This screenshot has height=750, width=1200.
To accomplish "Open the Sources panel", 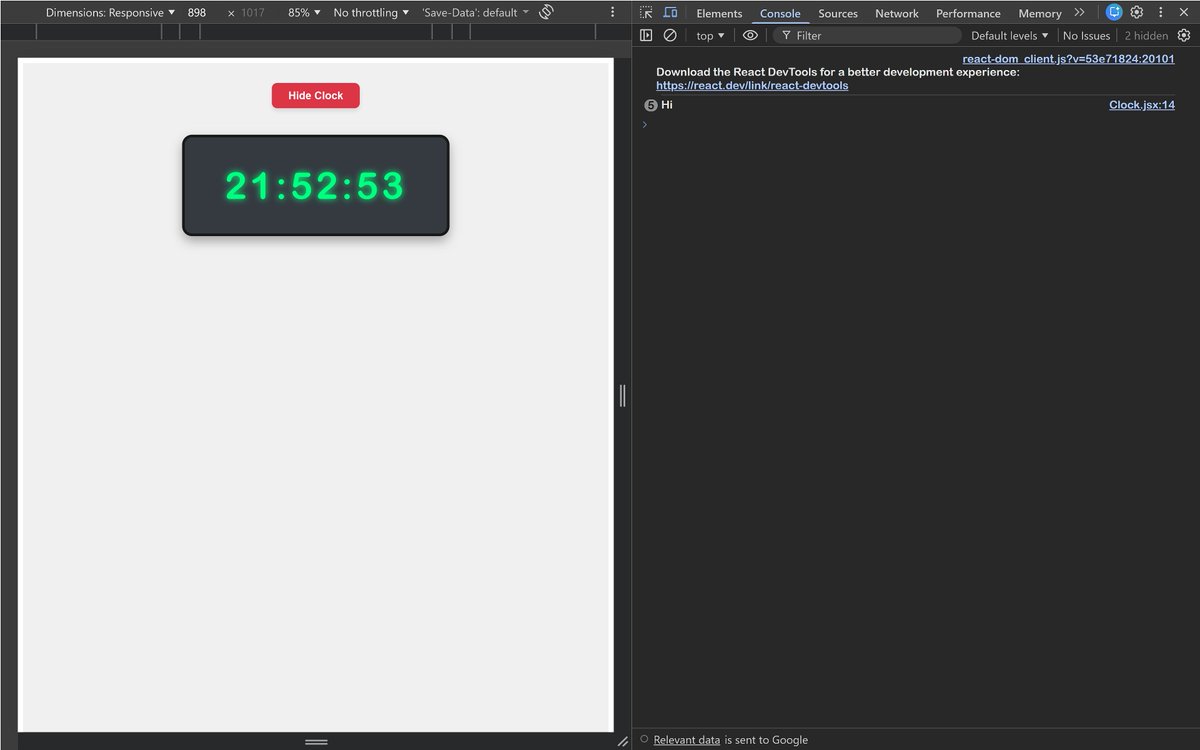I will pos(838,13).
